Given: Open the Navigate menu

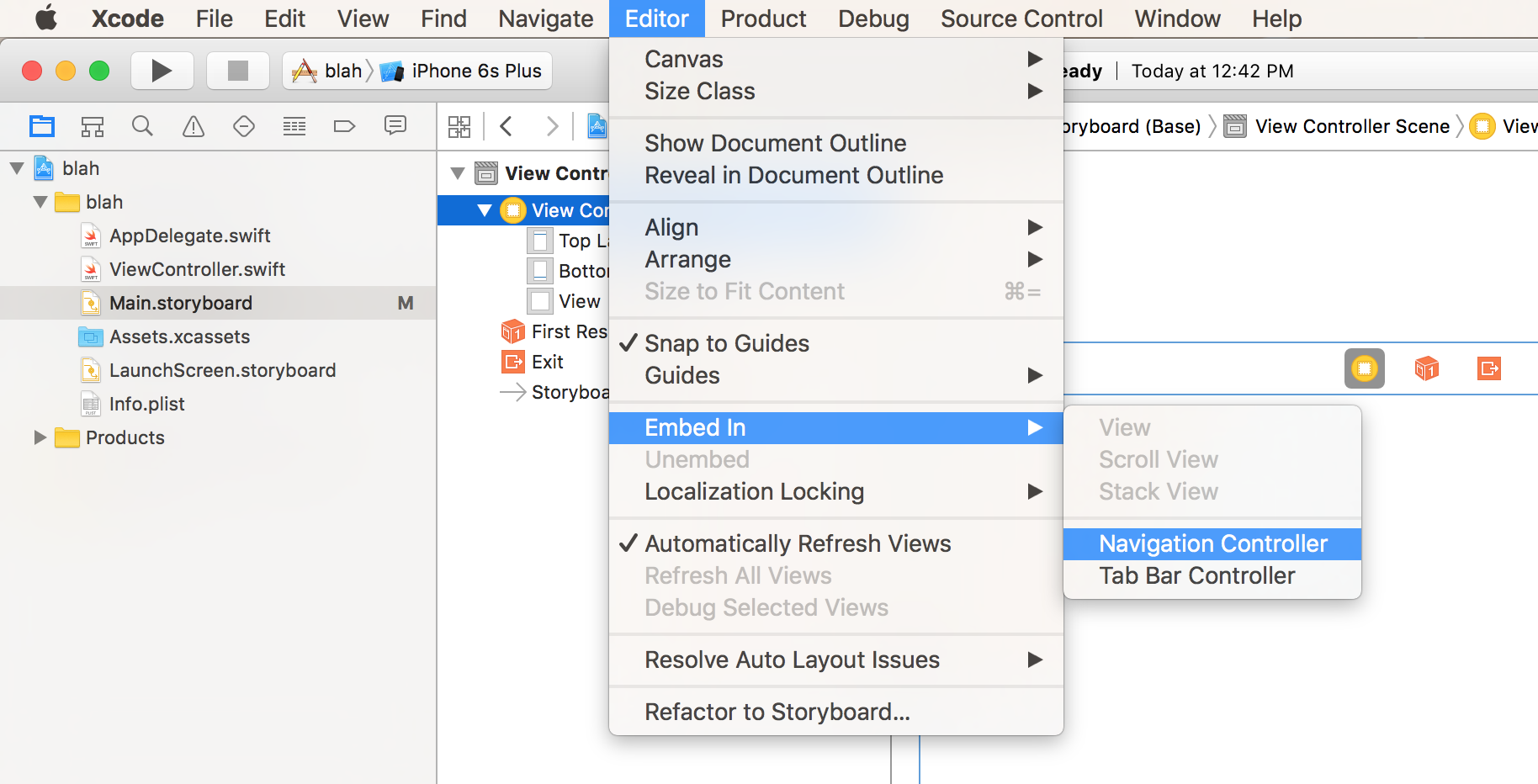Looking at the screenshot, I should click(x=546, y=19).
